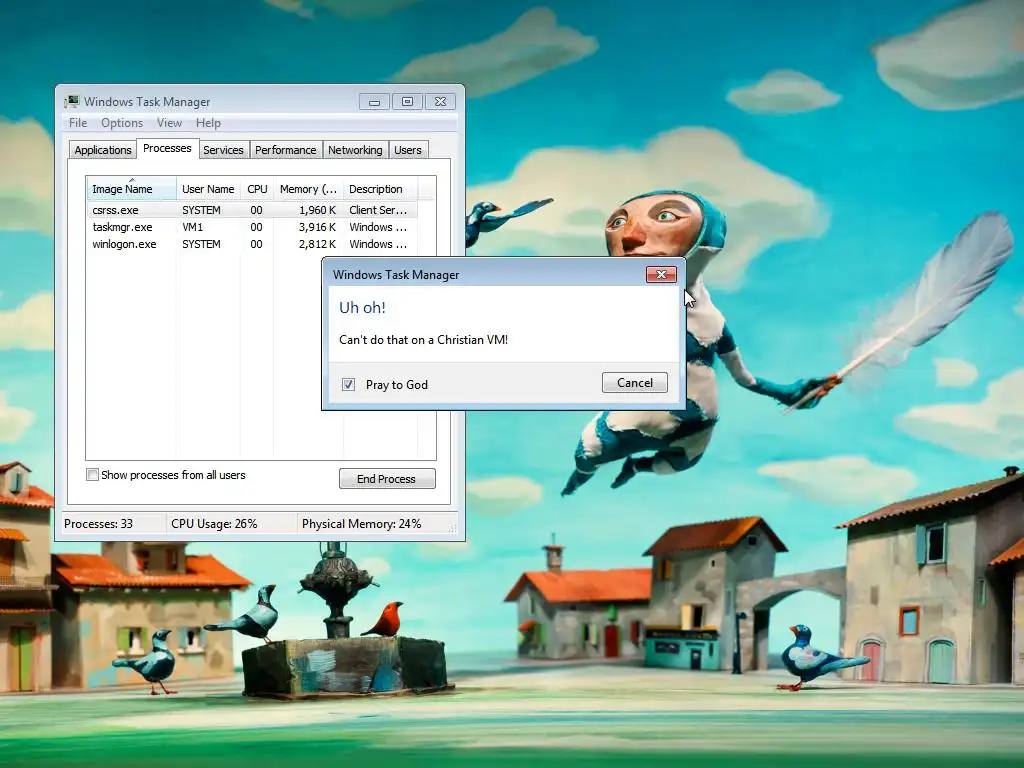Open the Help menu
Viewport: 1024px width, 768px height.
[208, 123]
